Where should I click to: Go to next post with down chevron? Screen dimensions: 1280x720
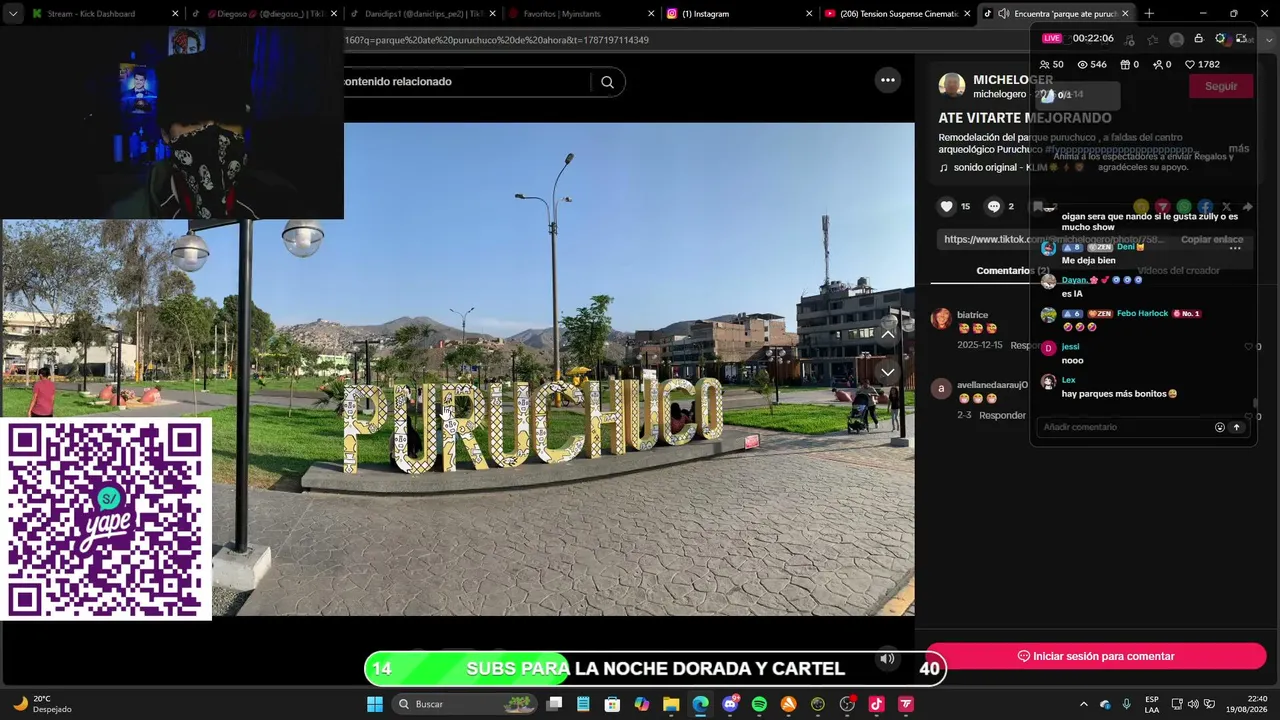887,372
